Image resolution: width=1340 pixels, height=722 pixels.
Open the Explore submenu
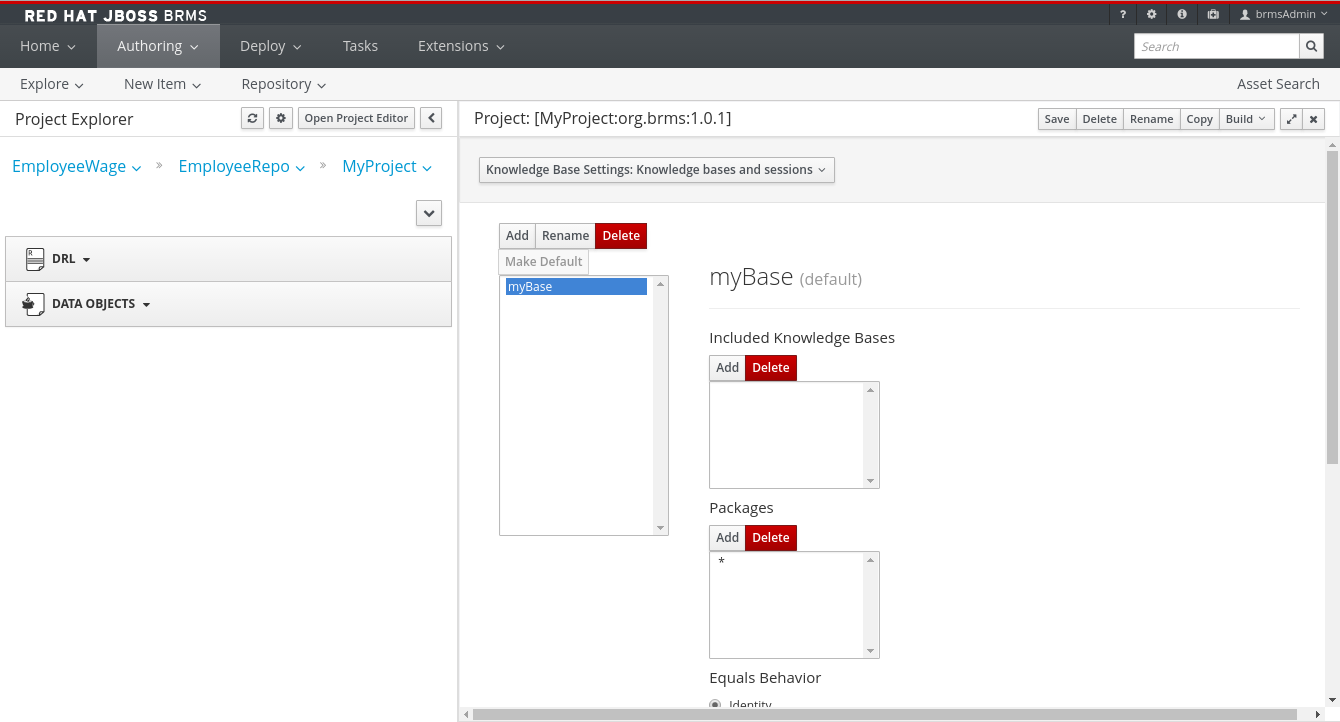point(52,84)
